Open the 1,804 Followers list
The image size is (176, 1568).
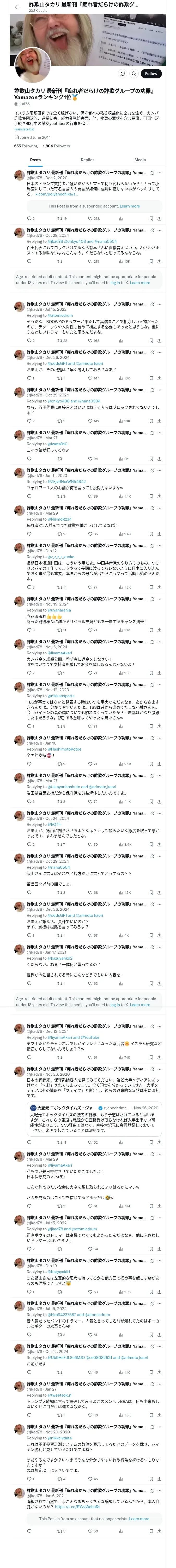click(x=56, y=146)
